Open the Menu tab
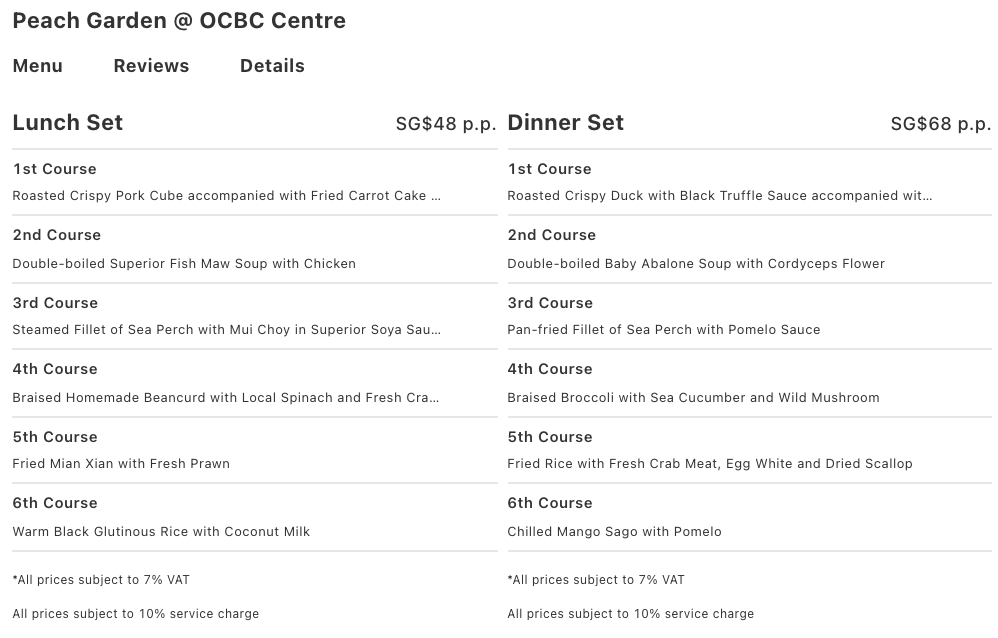Viewport: 998px width, 638px height. [38, 66]
